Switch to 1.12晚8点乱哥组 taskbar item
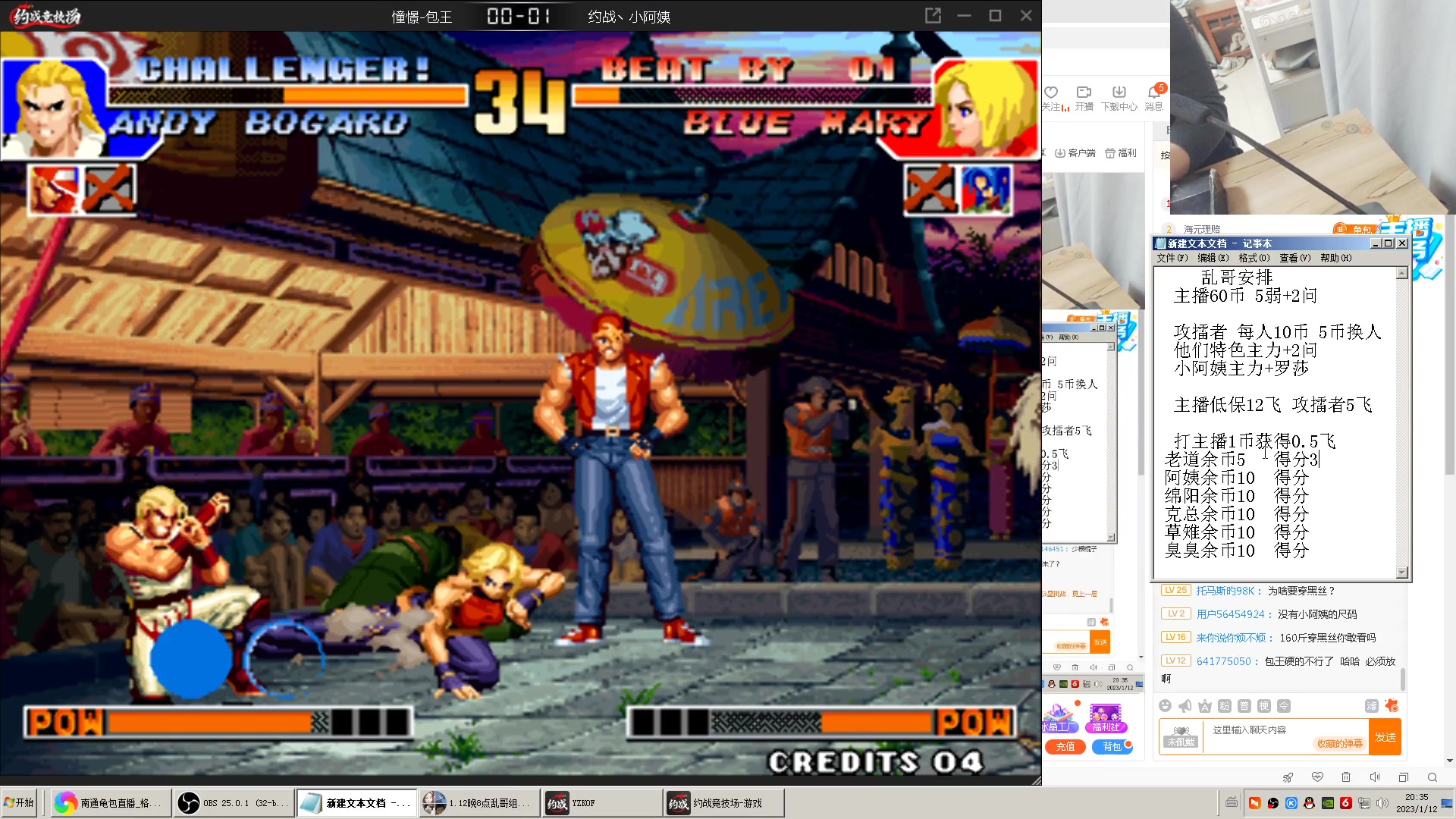This screenshot has height=819, width=1456. [x=479, y=802]
